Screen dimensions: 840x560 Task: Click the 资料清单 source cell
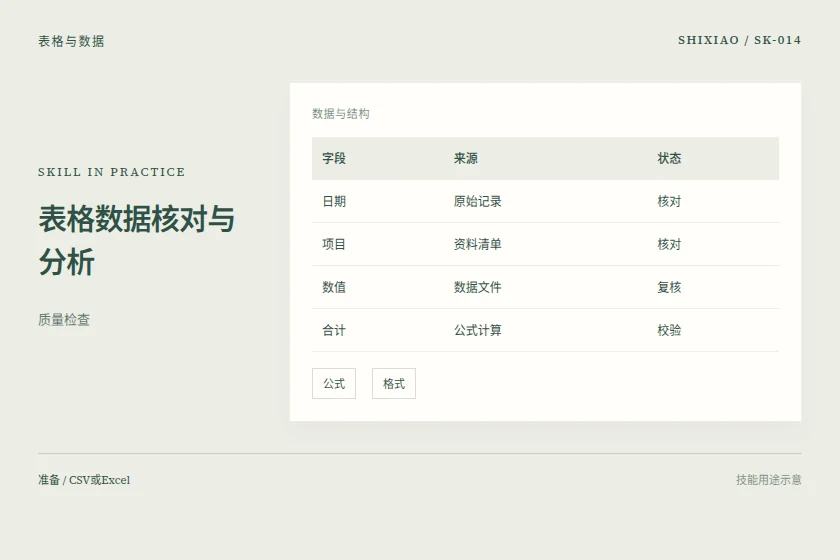tap(477, 244)
